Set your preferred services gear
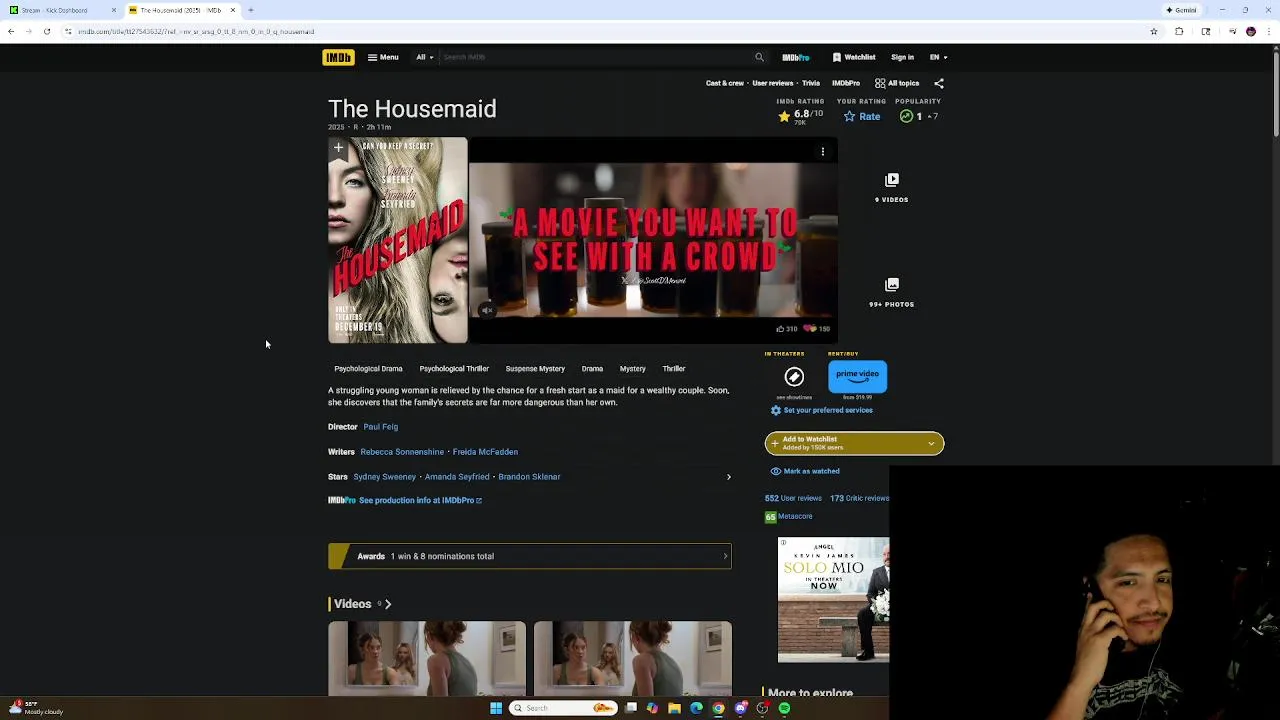 [x=776, y=410]
